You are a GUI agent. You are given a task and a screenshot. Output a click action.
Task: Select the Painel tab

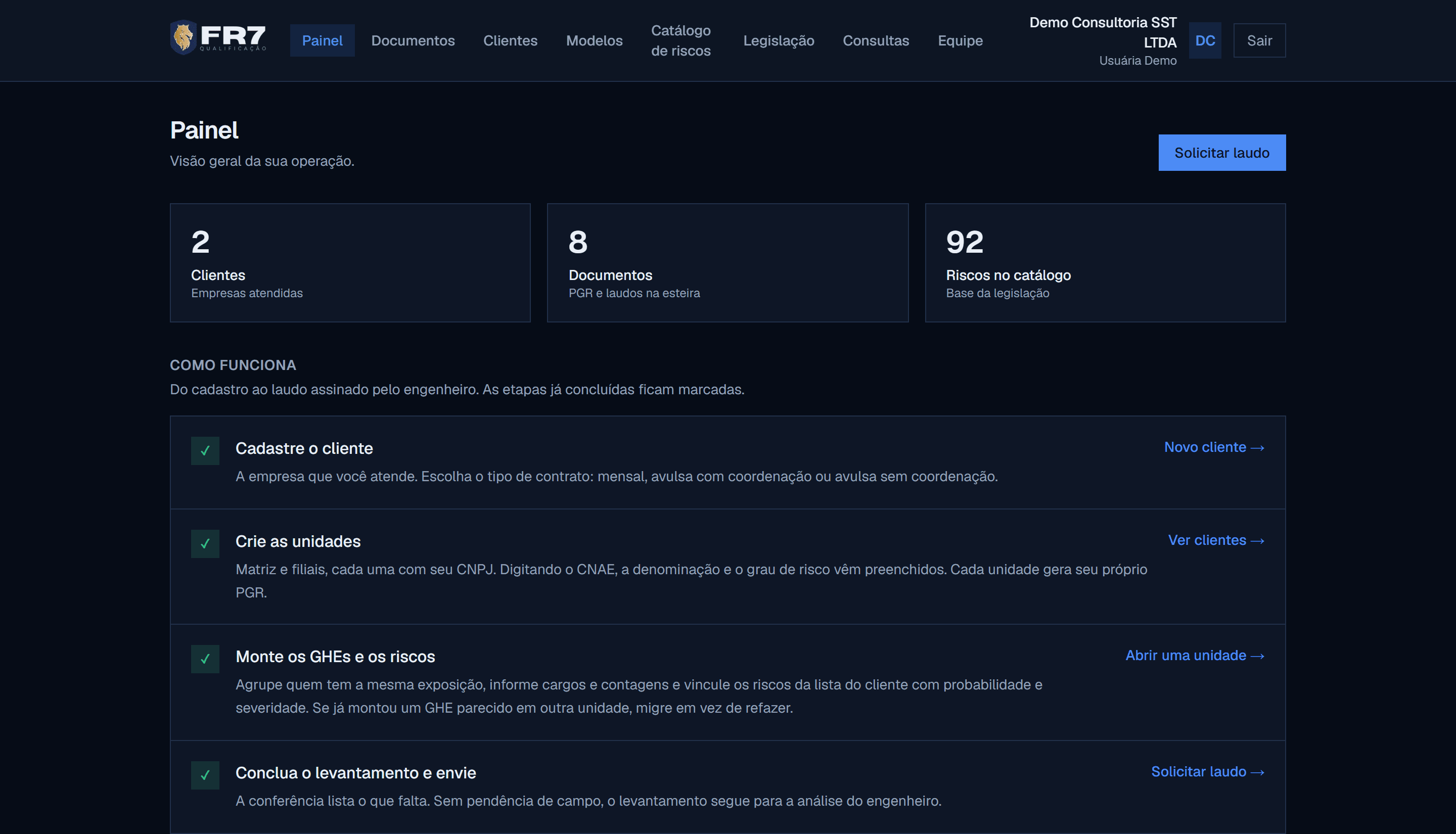[x=322, y=40]
